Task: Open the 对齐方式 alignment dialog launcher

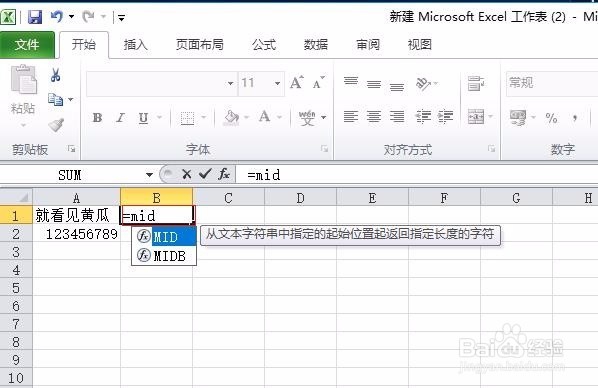Action: (491, 149)
